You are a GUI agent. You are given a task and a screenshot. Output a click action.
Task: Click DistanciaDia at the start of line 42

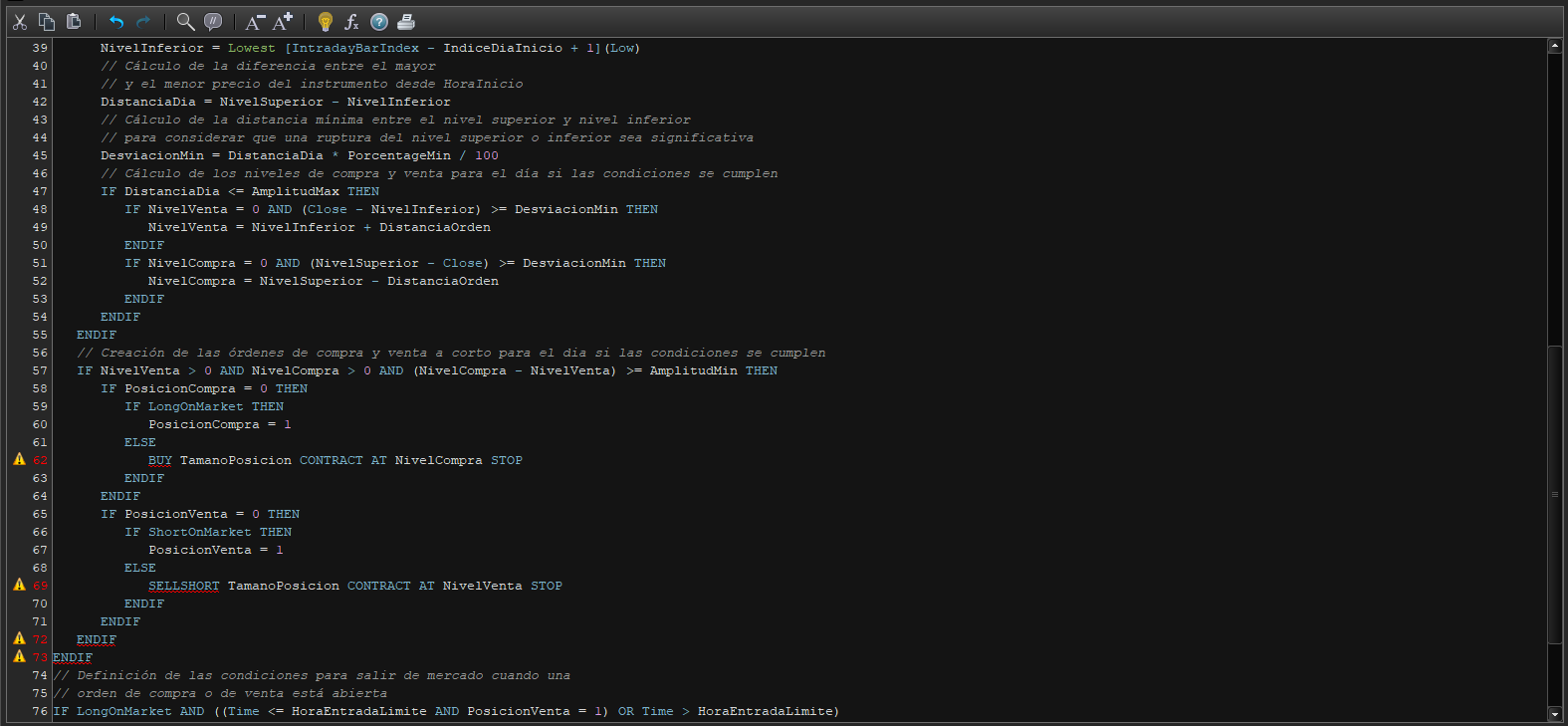point(148,102)
